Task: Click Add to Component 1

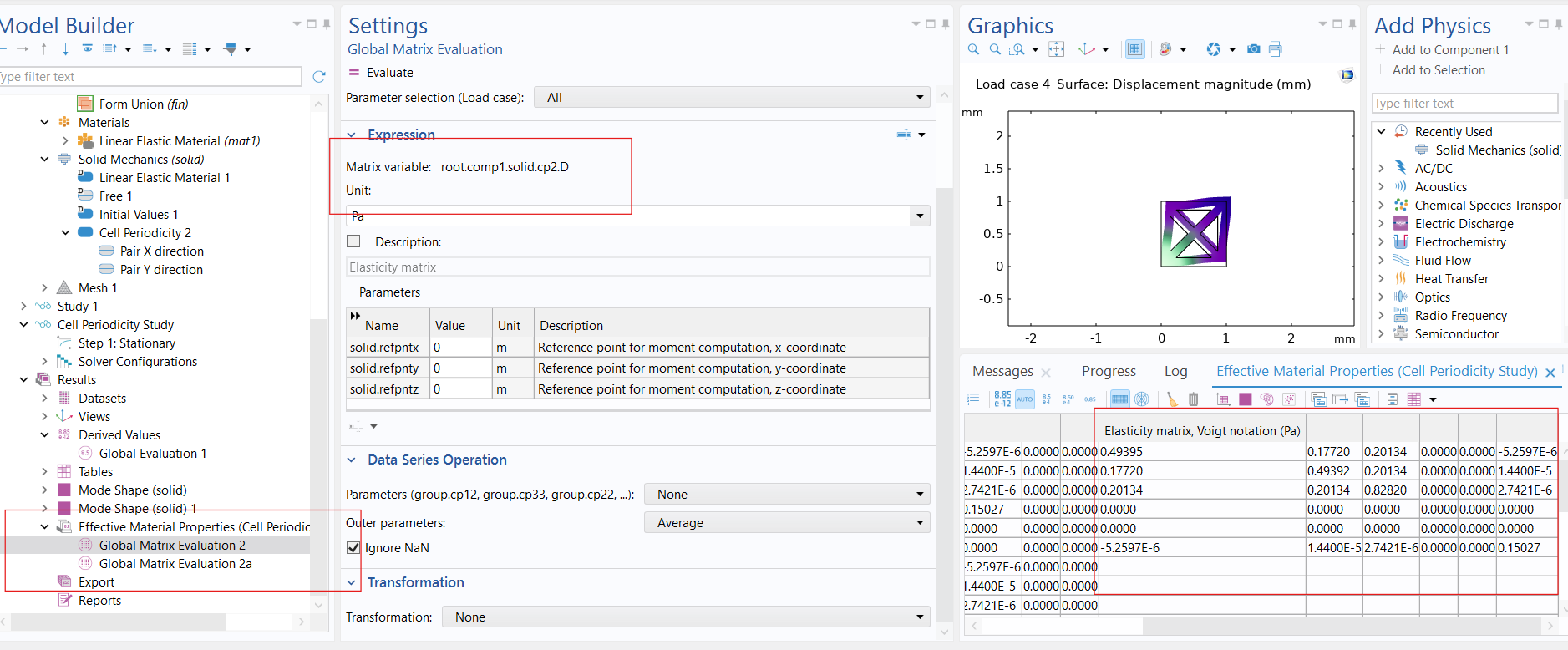Action: pos(1449,50)
